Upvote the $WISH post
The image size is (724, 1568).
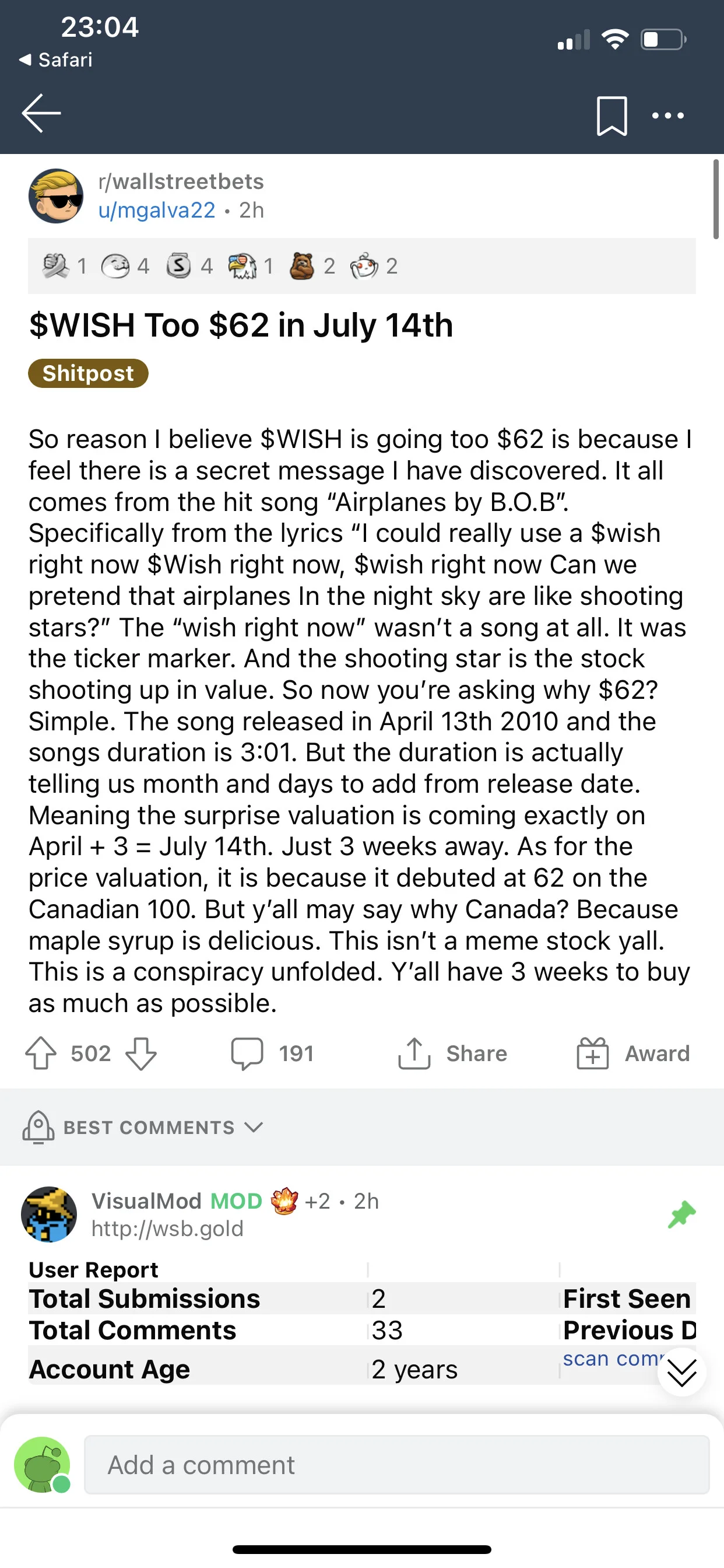click(x=41, y=1053)
